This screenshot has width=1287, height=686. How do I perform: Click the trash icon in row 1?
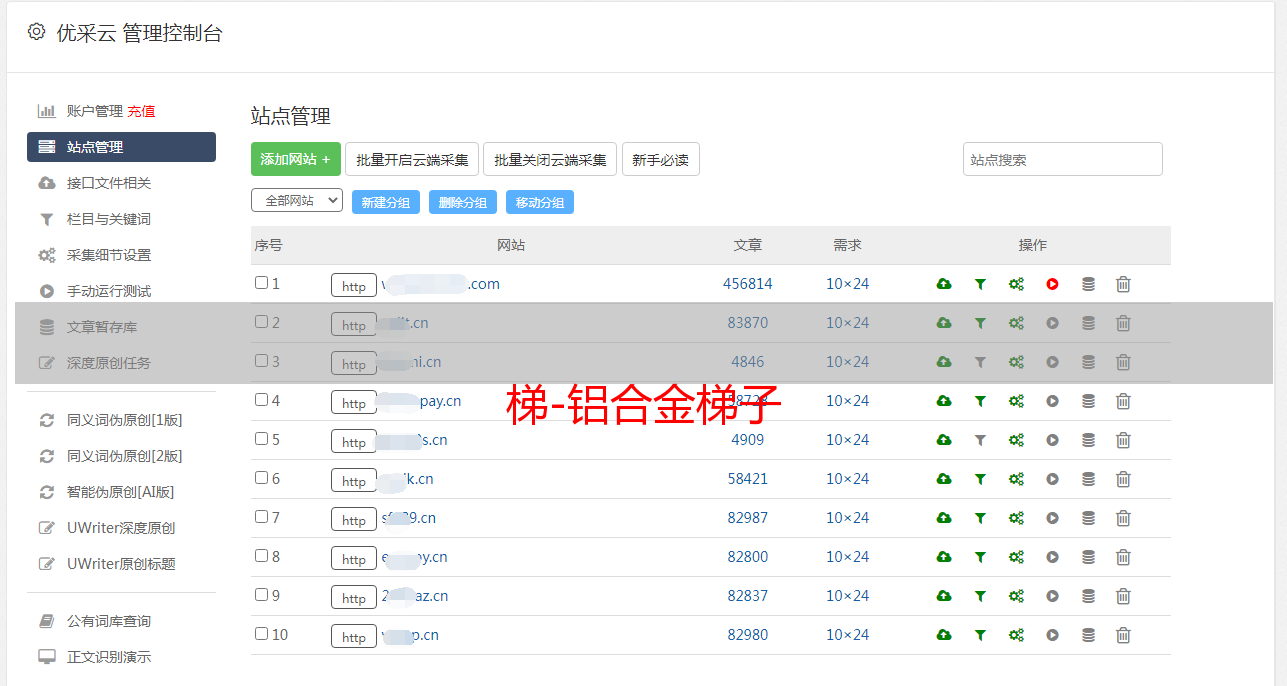(x=1123, y=284)
